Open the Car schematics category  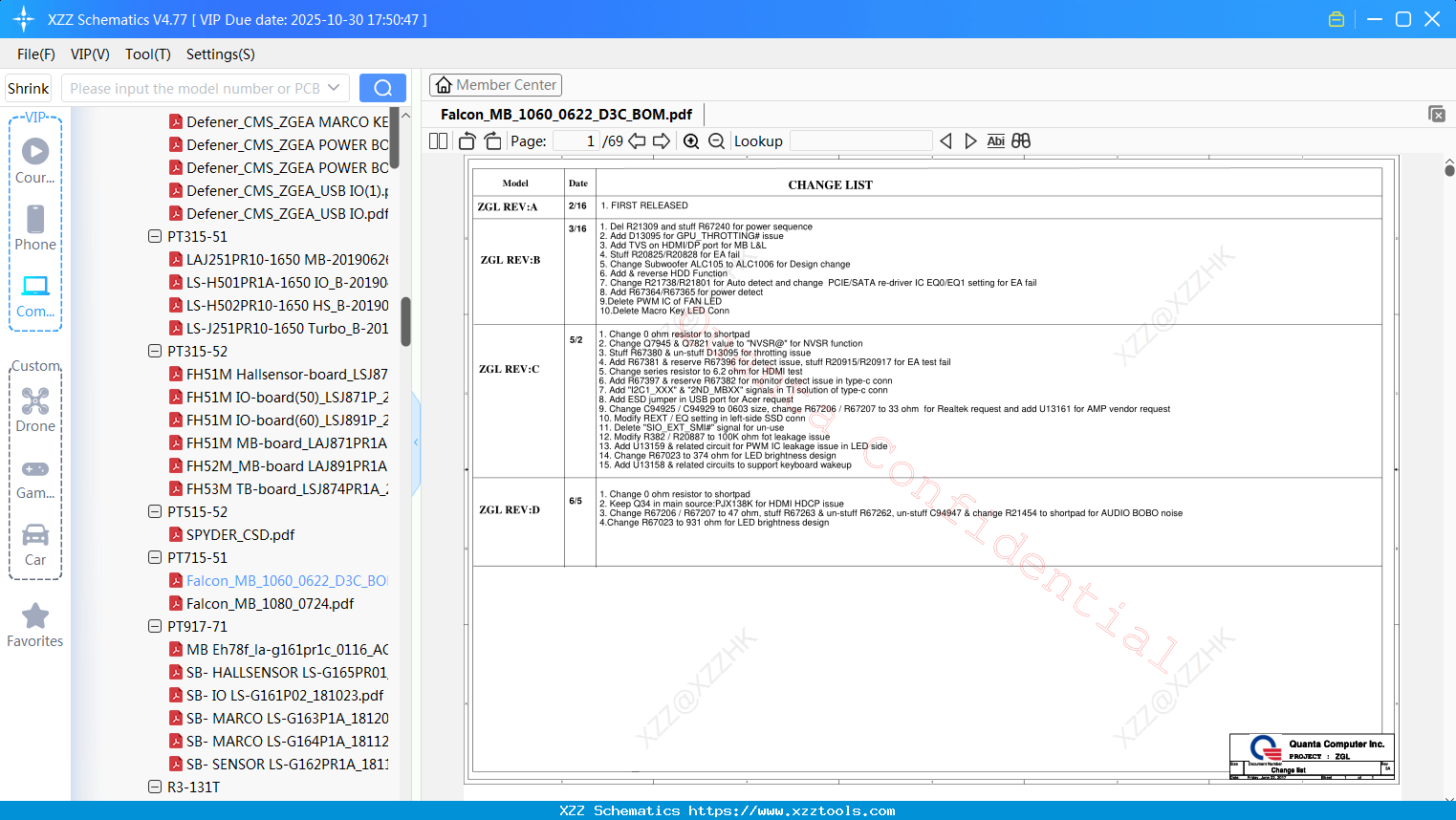coord(35,545)
